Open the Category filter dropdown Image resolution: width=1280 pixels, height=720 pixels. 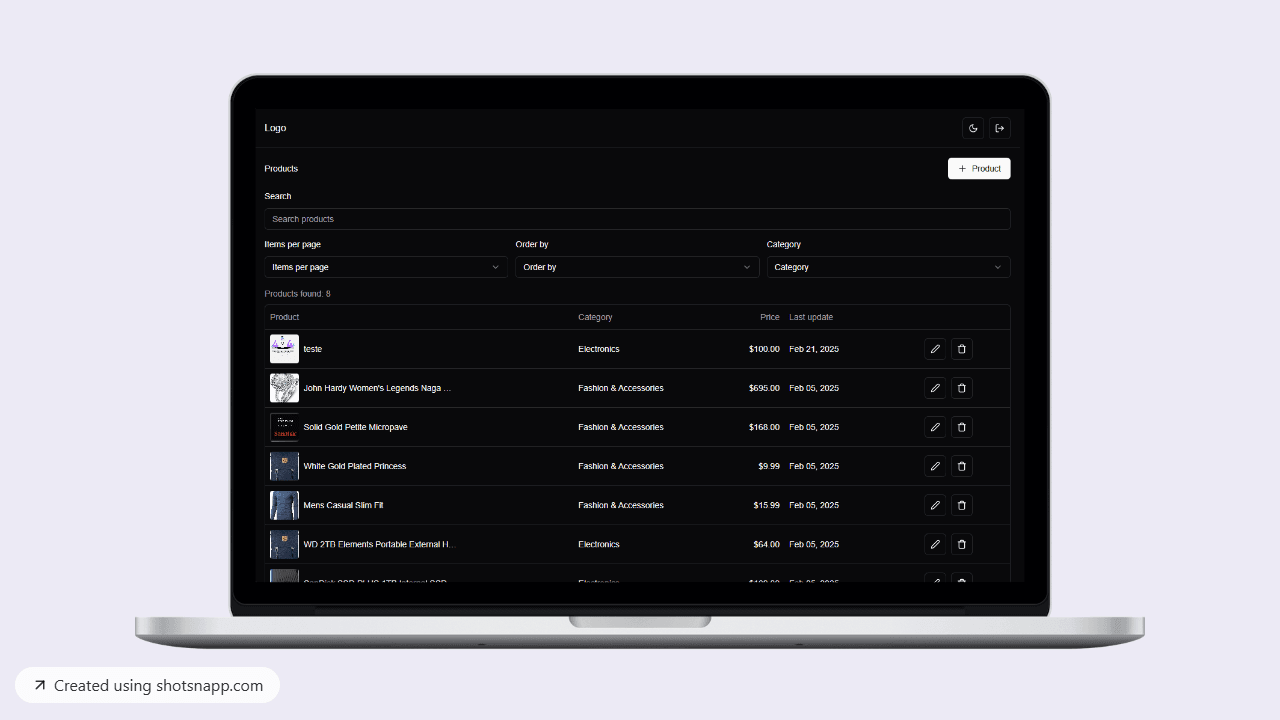[x=888, y=267]
